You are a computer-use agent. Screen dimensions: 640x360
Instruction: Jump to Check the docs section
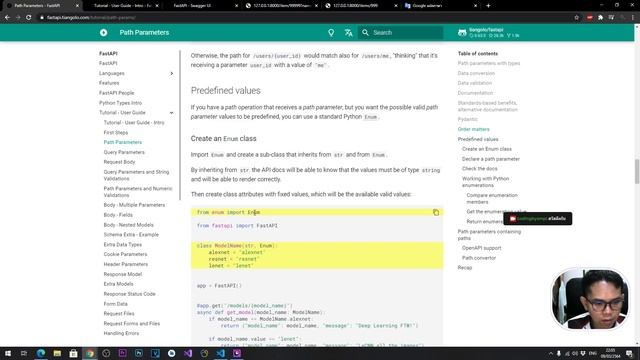coord(480,169)
